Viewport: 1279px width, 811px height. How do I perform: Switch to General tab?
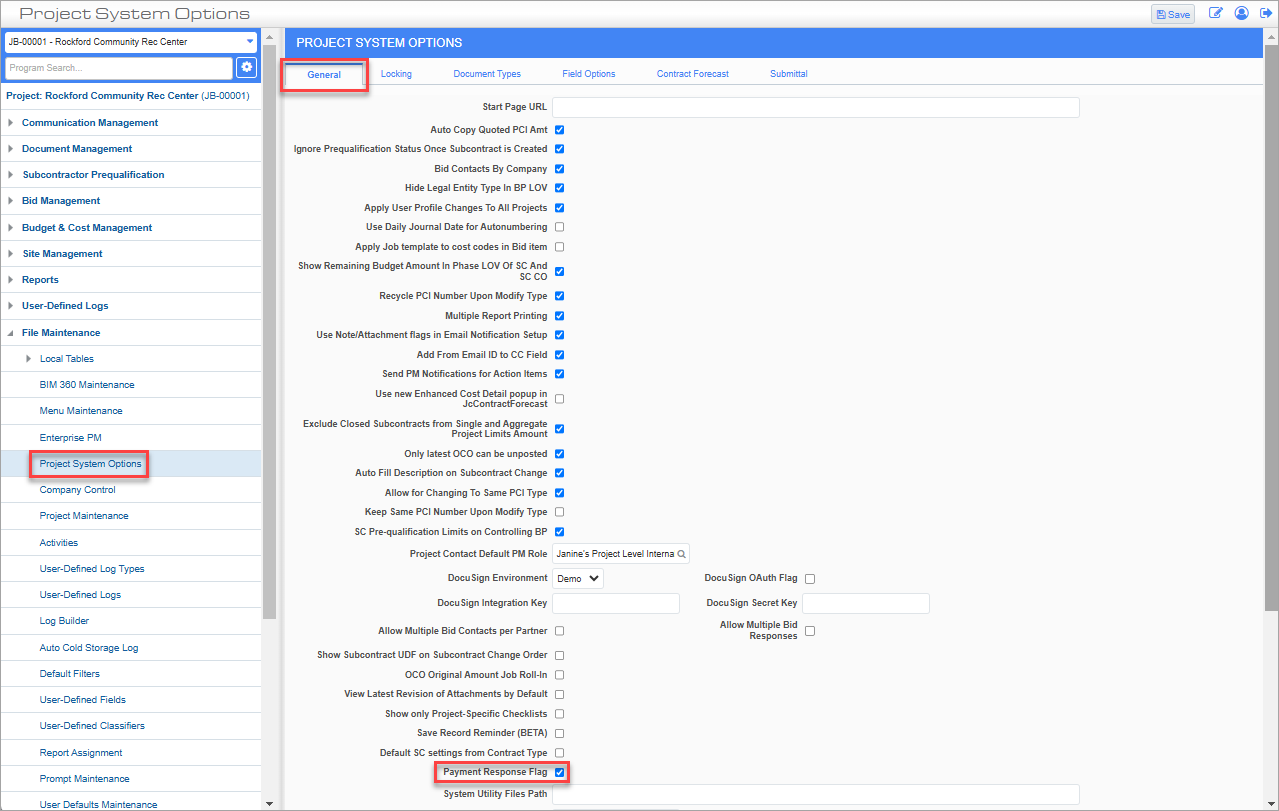pyautogui.click(x=325, y=75)
